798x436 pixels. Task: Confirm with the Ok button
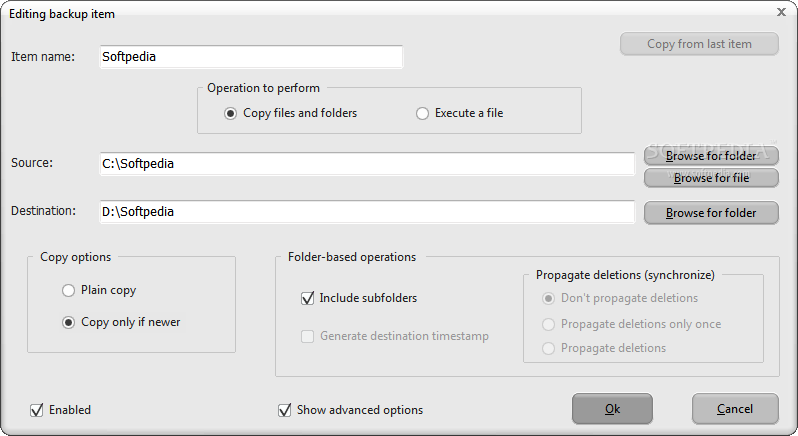pos(612,409)
